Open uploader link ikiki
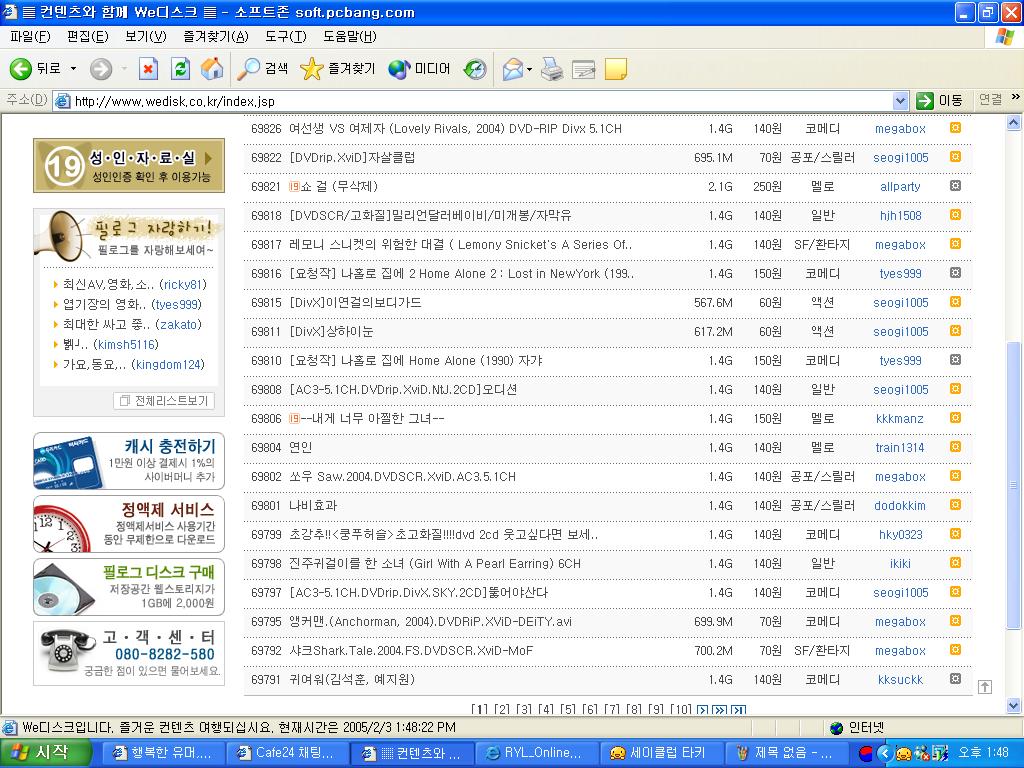This screenshot has width=1024, height=768. coord(900,564)
